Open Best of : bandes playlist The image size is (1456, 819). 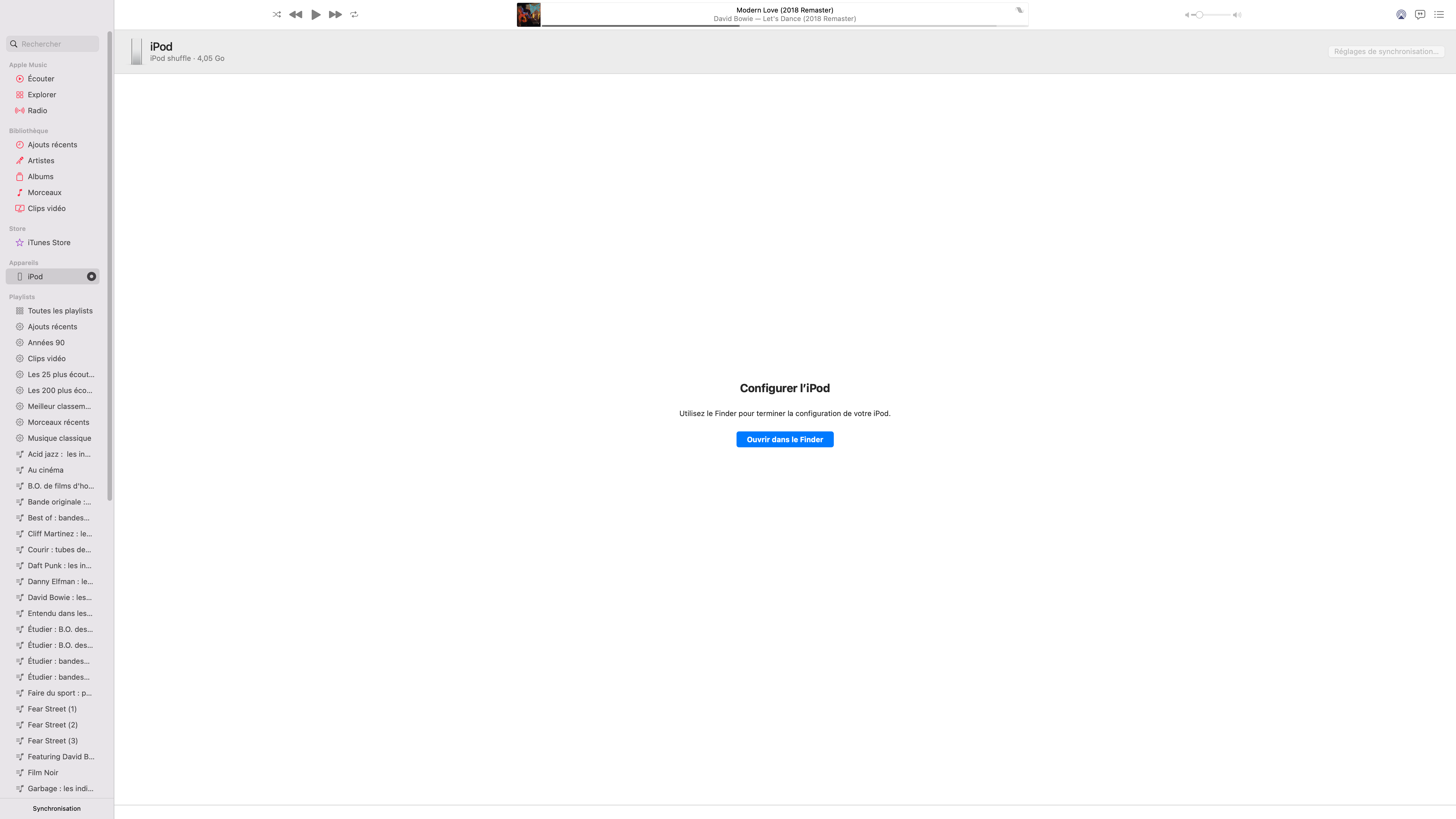[x=53, y=518]
